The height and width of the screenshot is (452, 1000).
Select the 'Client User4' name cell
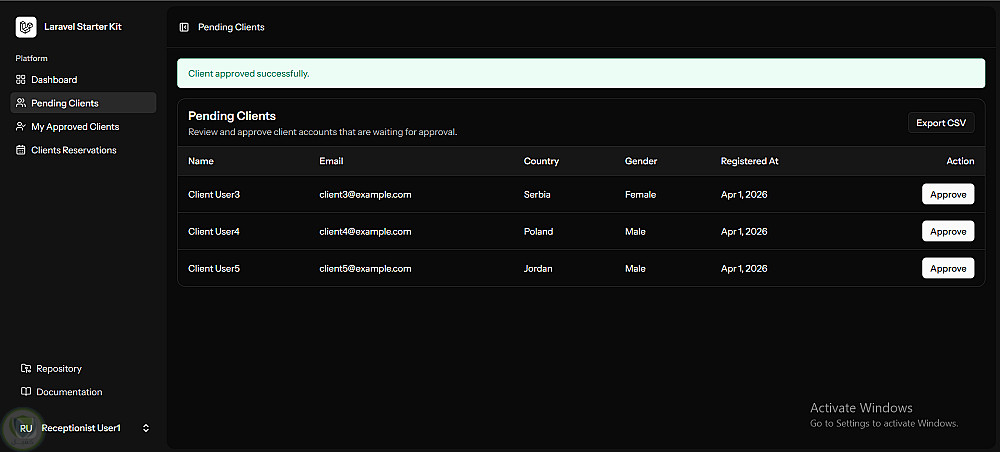click(x=214, y=231)
